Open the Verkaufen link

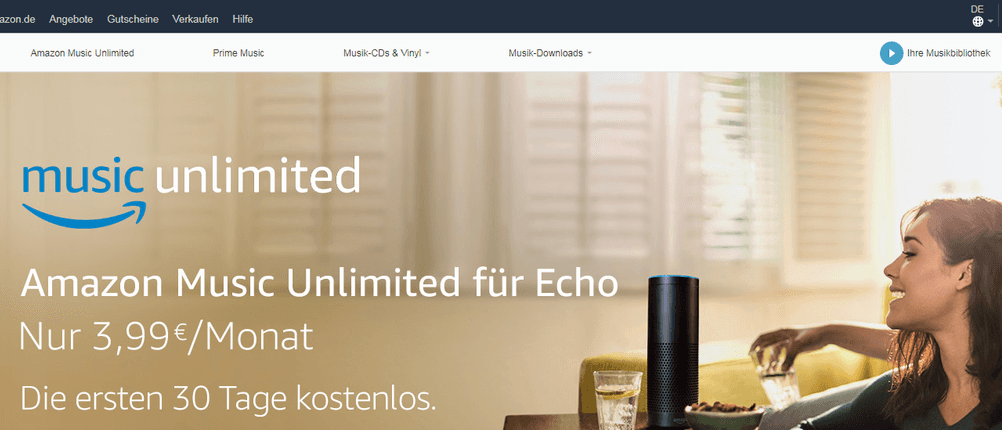[x=196, y=19]
